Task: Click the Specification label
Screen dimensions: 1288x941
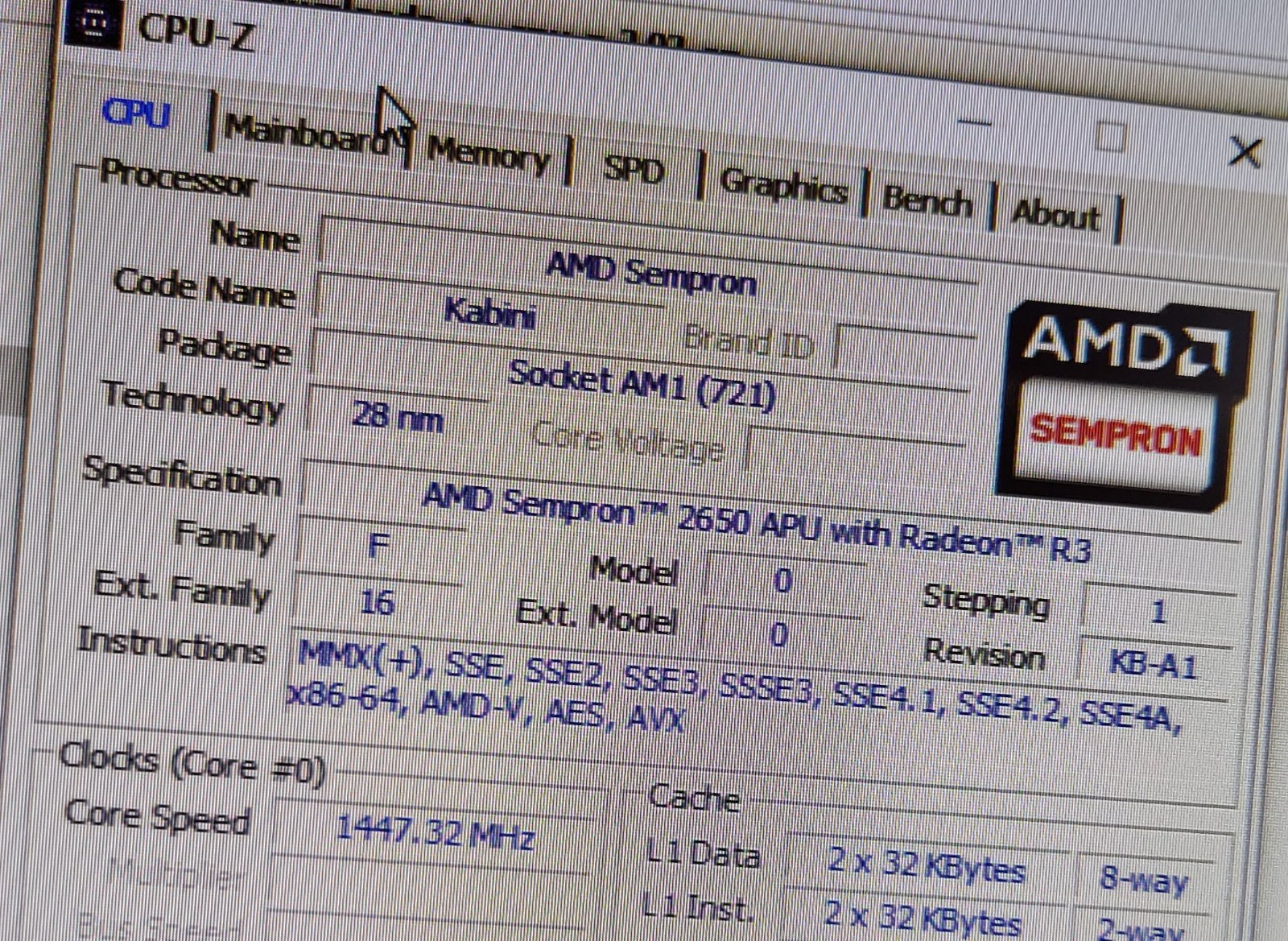Action: (x=182, y=476)
